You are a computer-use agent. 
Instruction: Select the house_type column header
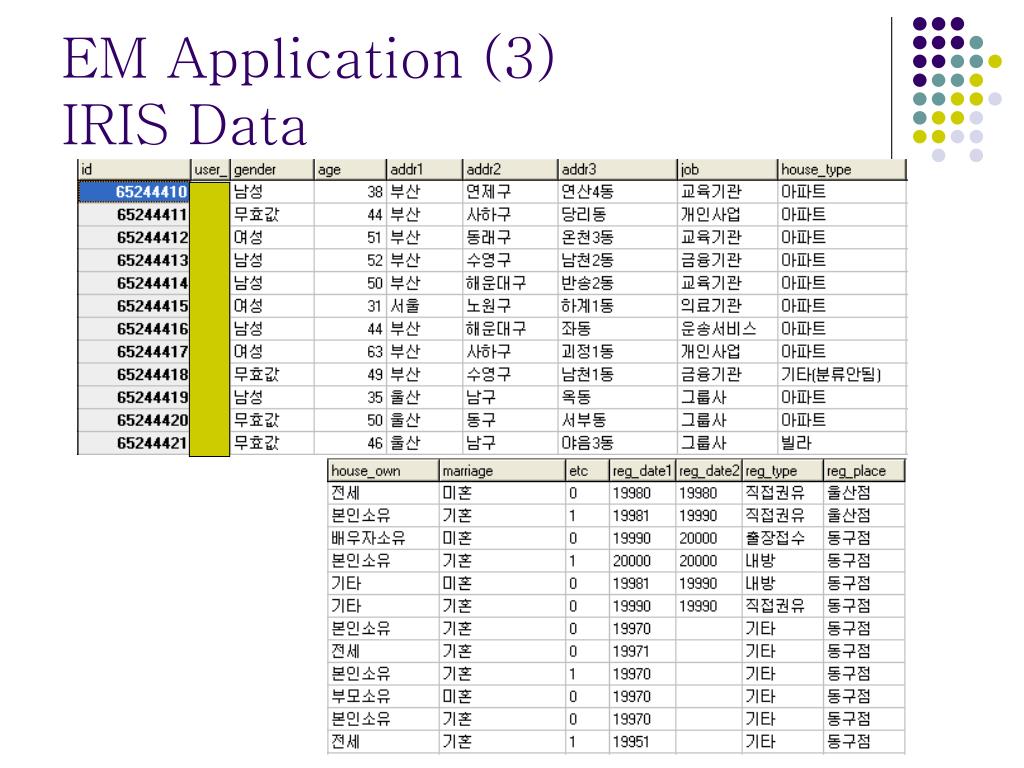[x=842, y=170]
